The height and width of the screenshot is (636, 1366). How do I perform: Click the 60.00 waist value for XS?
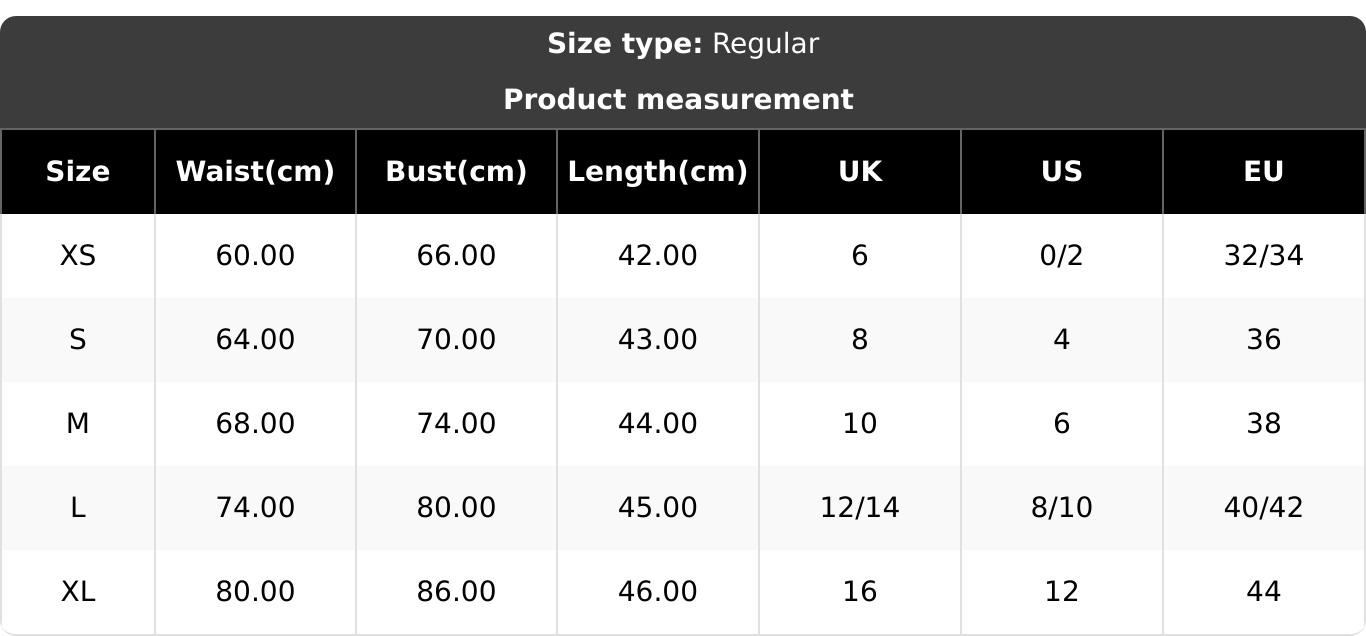(255, 256)
